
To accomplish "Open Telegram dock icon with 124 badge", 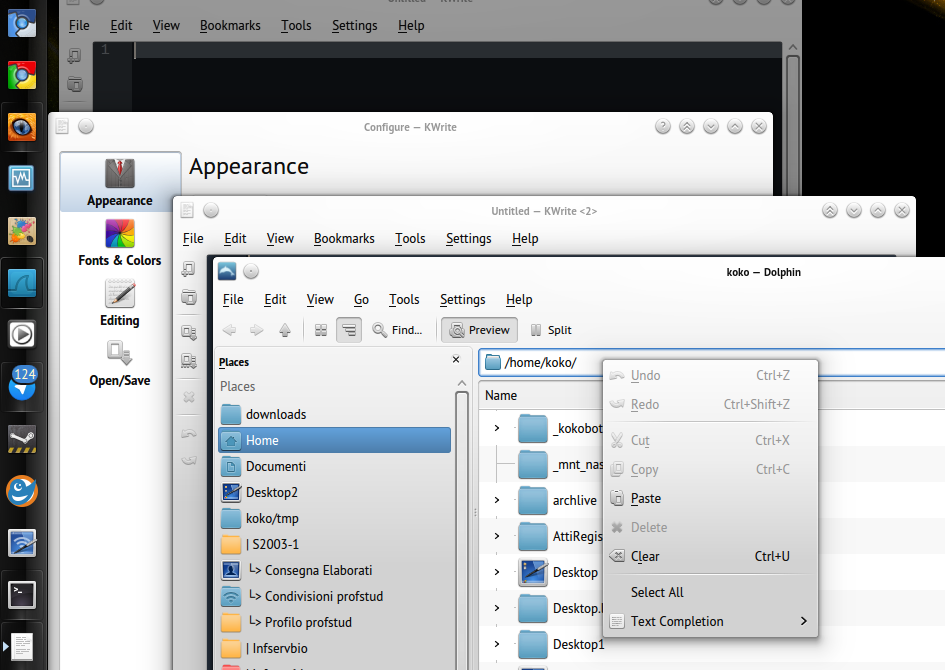I will coord(22,383).
